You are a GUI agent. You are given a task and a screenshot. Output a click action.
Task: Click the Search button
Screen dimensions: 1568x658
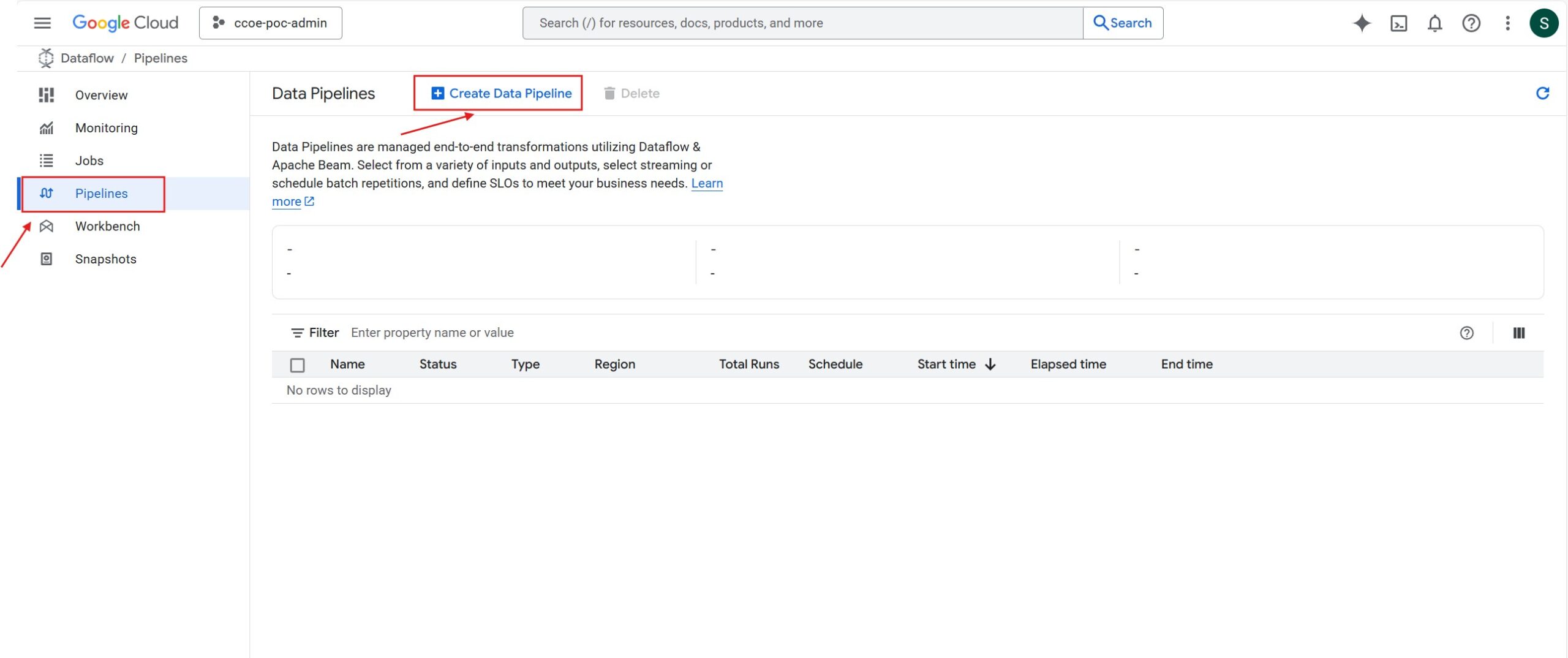coord(1123,23)
